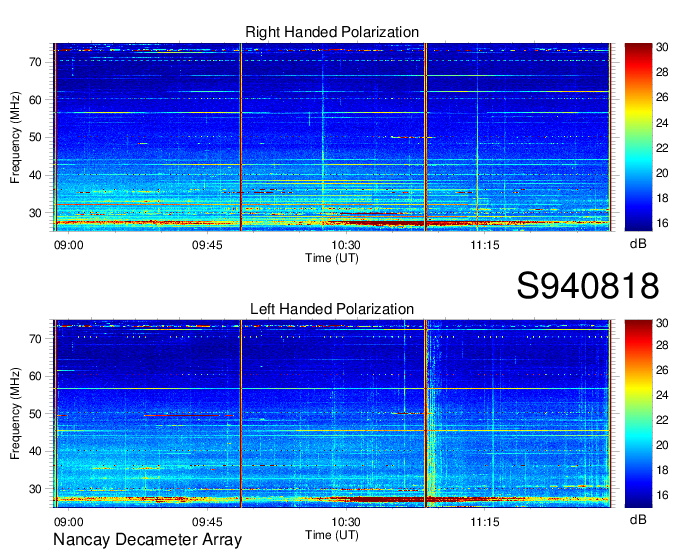
Task: Click inside the Left Handed Polarization spectrogram
Action: pyautogui.click(x=332, y=413)
